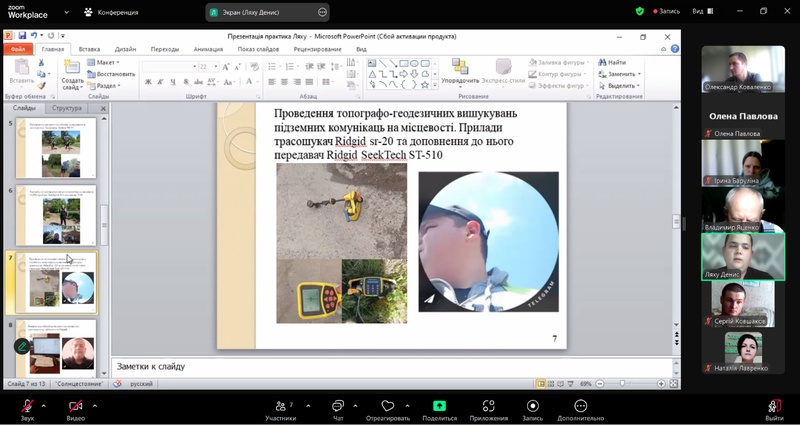
Task: Select the oval shape in gallery
Action: tap(414, 64)
